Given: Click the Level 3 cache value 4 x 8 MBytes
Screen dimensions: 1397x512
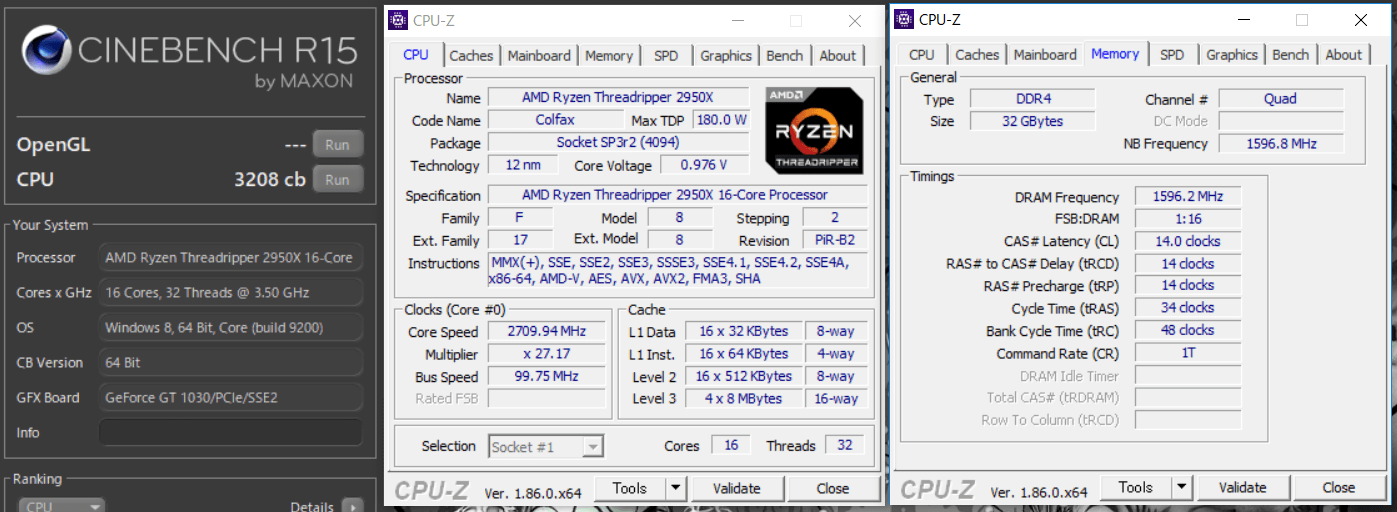Looking at the screenshot, I should coord(743,398).
